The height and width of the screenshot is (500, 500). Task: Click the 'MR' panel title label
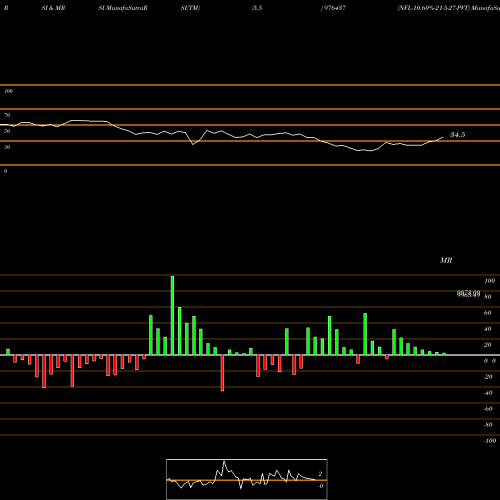pyautogui.click(x=446, y=260)
